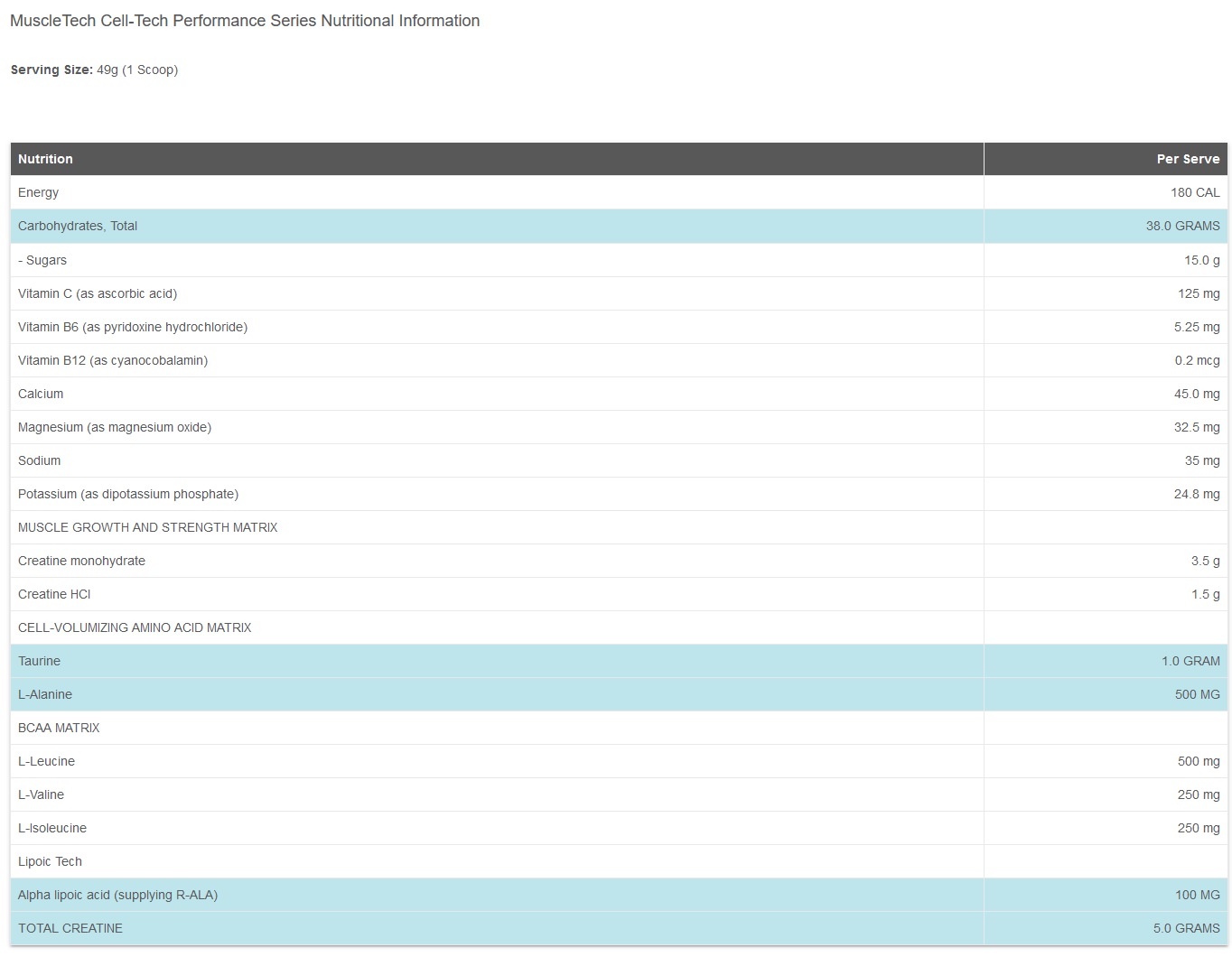
Task: Click the '15.0 g' sugars value
Action: point(1202,260)
